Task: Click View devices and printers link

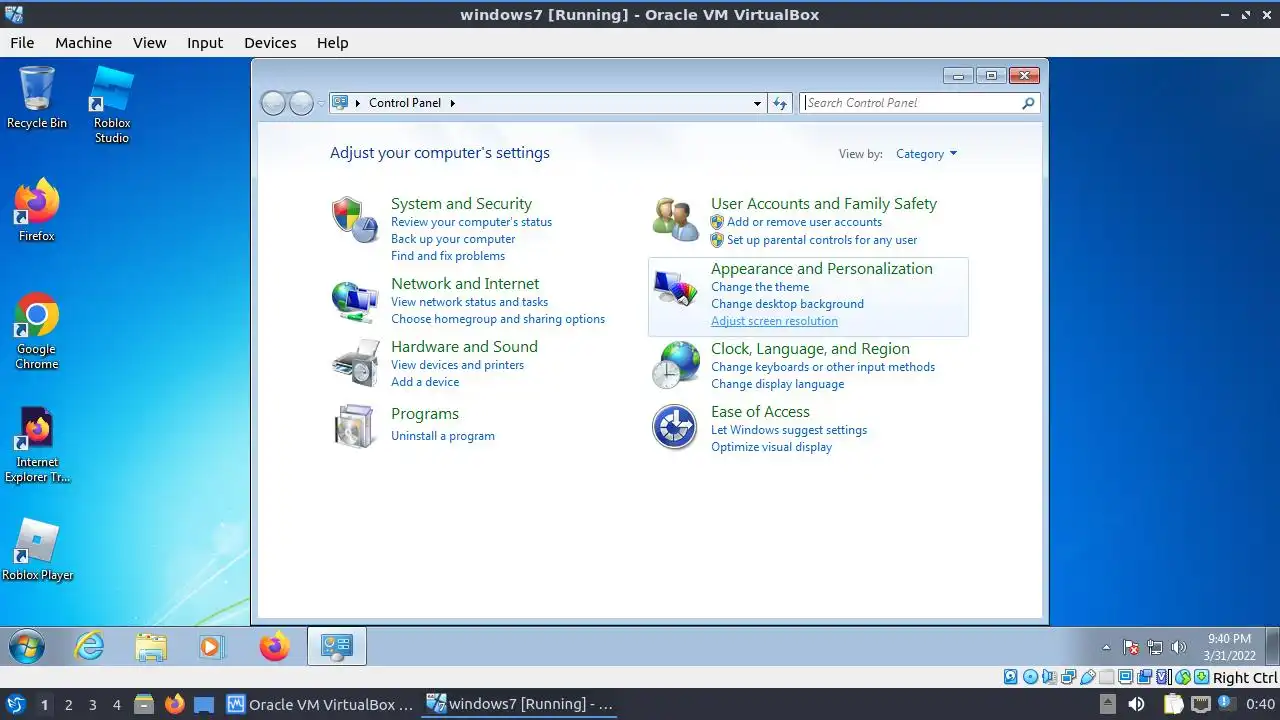Action: [457, 365]
